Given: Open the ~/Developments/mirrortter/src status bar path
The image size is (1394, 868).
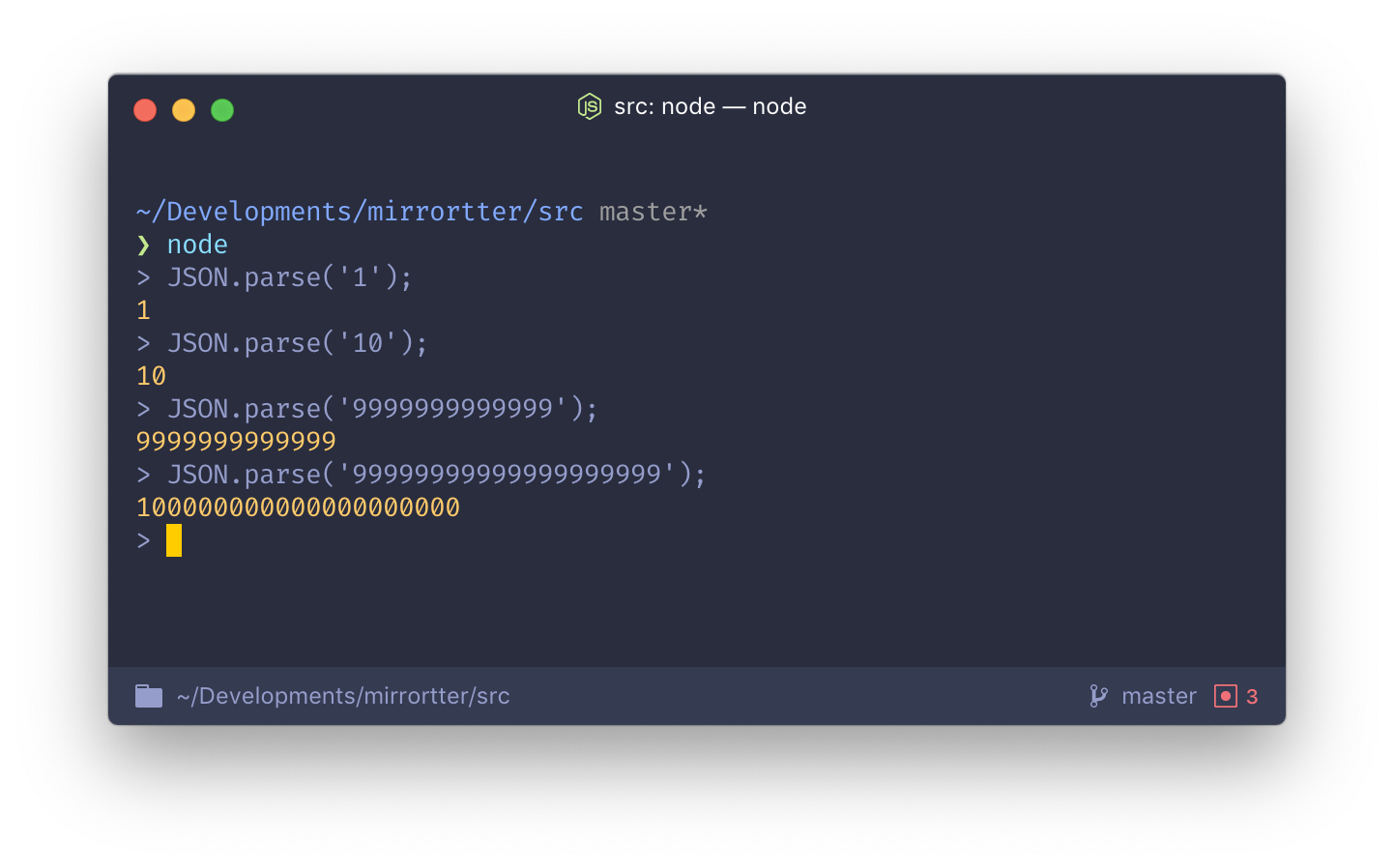Looking at the screenshot, I should [x=343, y=696].
